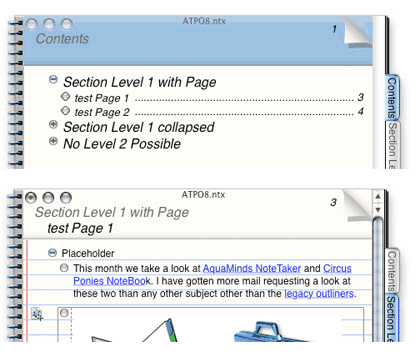Collapse the Placeholder outline item
The width and height of the screenshot is (420, 362).
[x=52, y=253]
